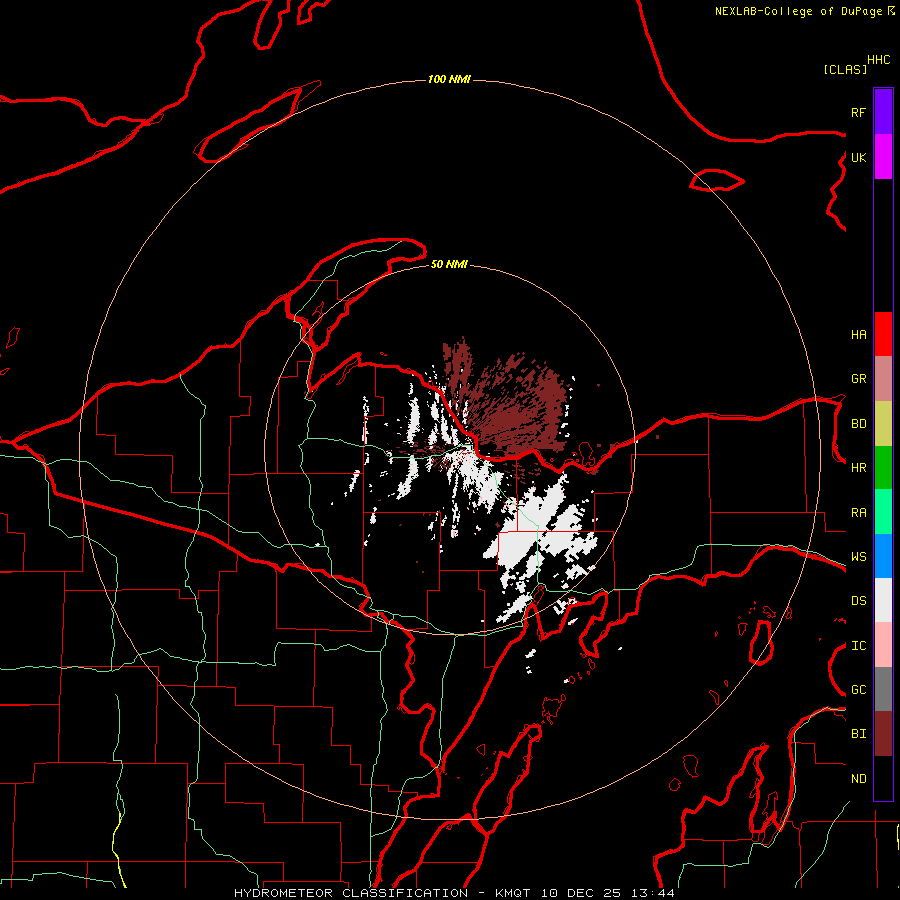Click the 'HYDROMETEOR CLASSIFICATION' title text
The image size is (900, 900).
(x=351, y=893)
